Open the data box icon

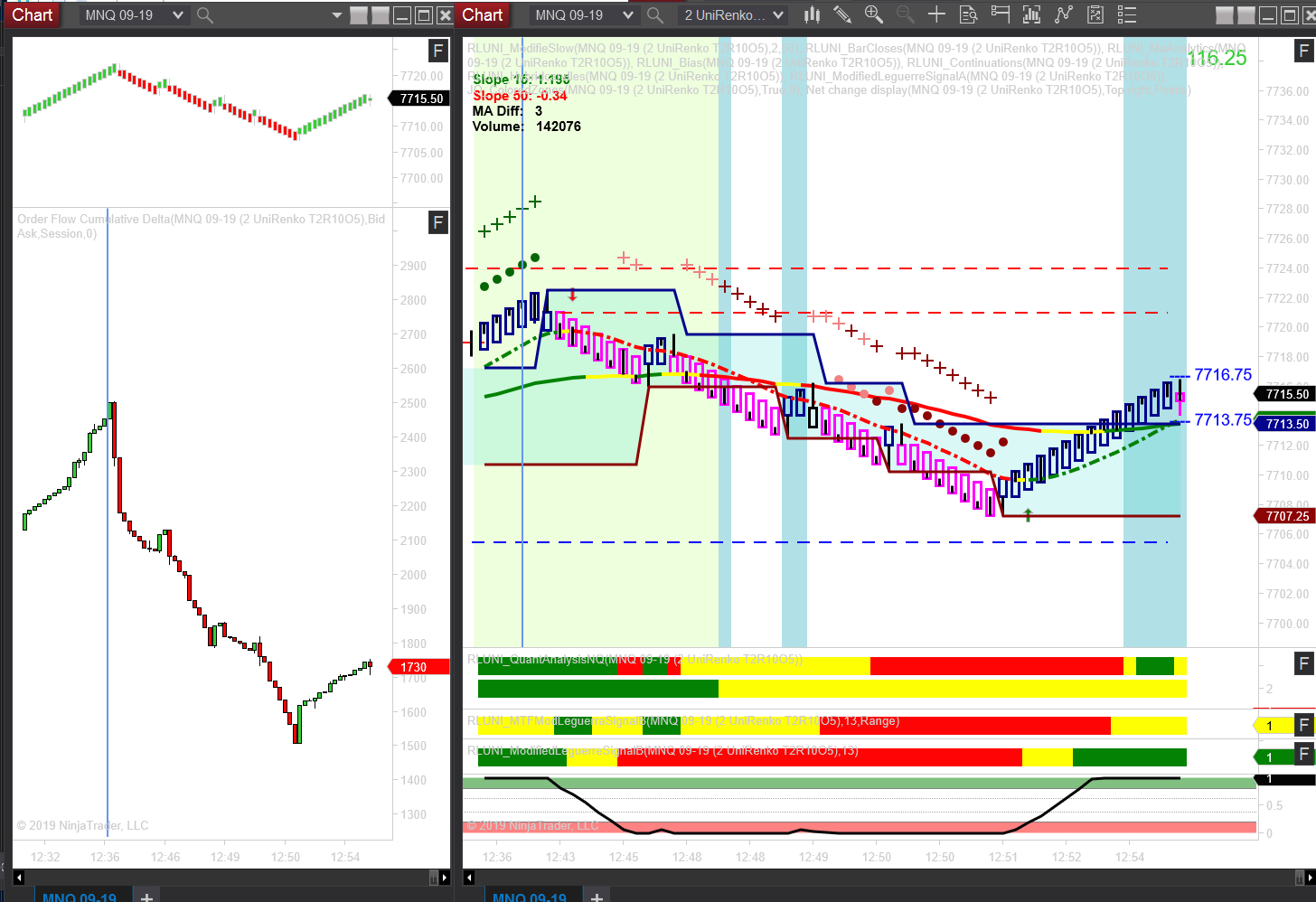968,14
